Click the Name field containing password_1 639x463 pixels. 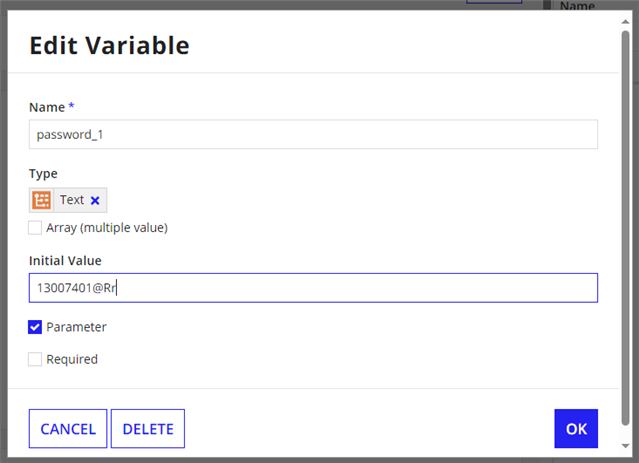point(313,134)
